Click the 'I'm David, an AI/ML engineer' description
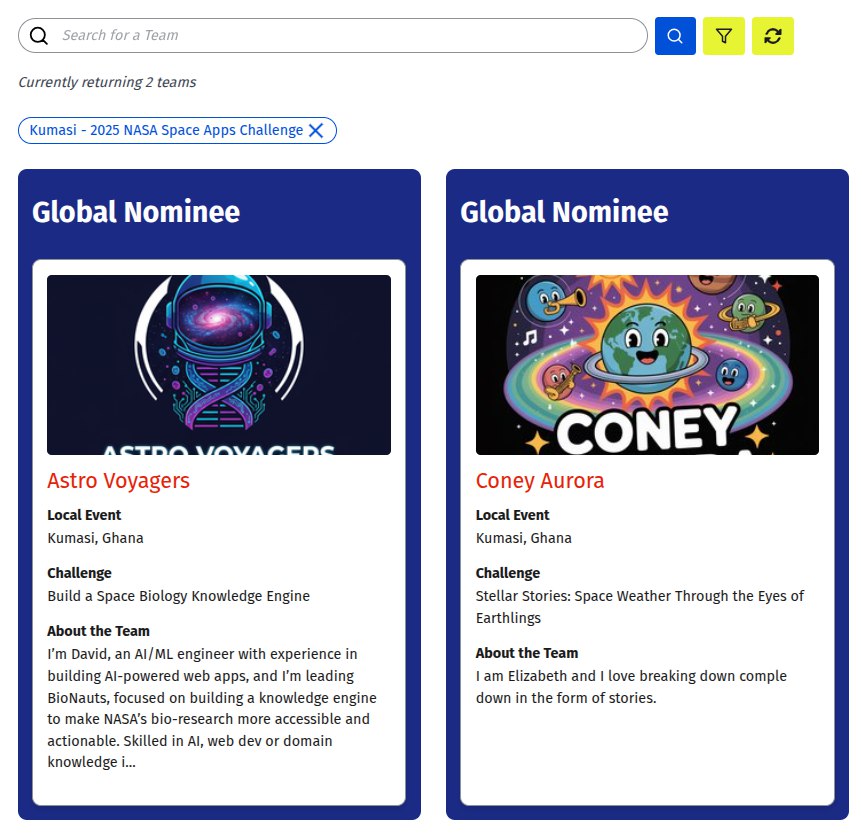The height and width of the screenshot is (836, 862). [x=212, y=708]
